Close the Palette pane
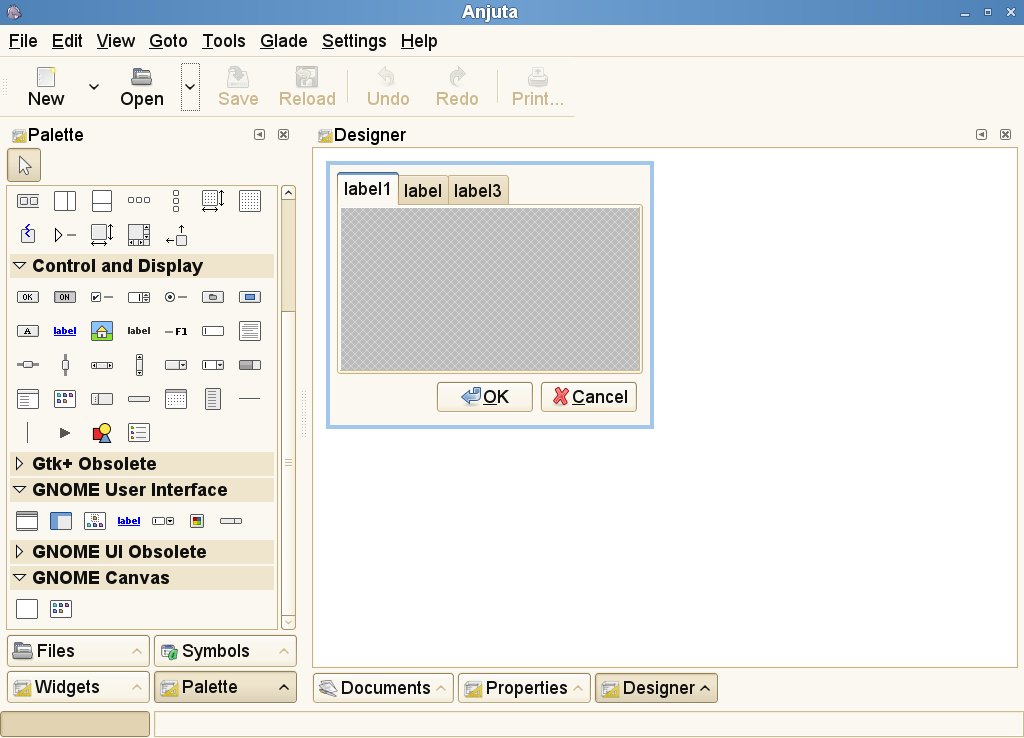1024x738 pixels. pos(283,135)
